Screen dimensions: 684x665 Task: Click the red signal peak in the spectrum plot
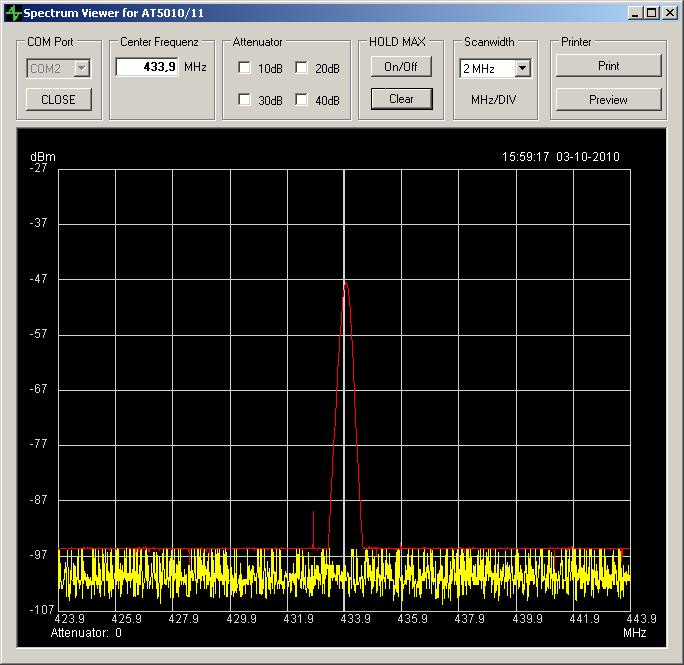click(x=346, y=286)
